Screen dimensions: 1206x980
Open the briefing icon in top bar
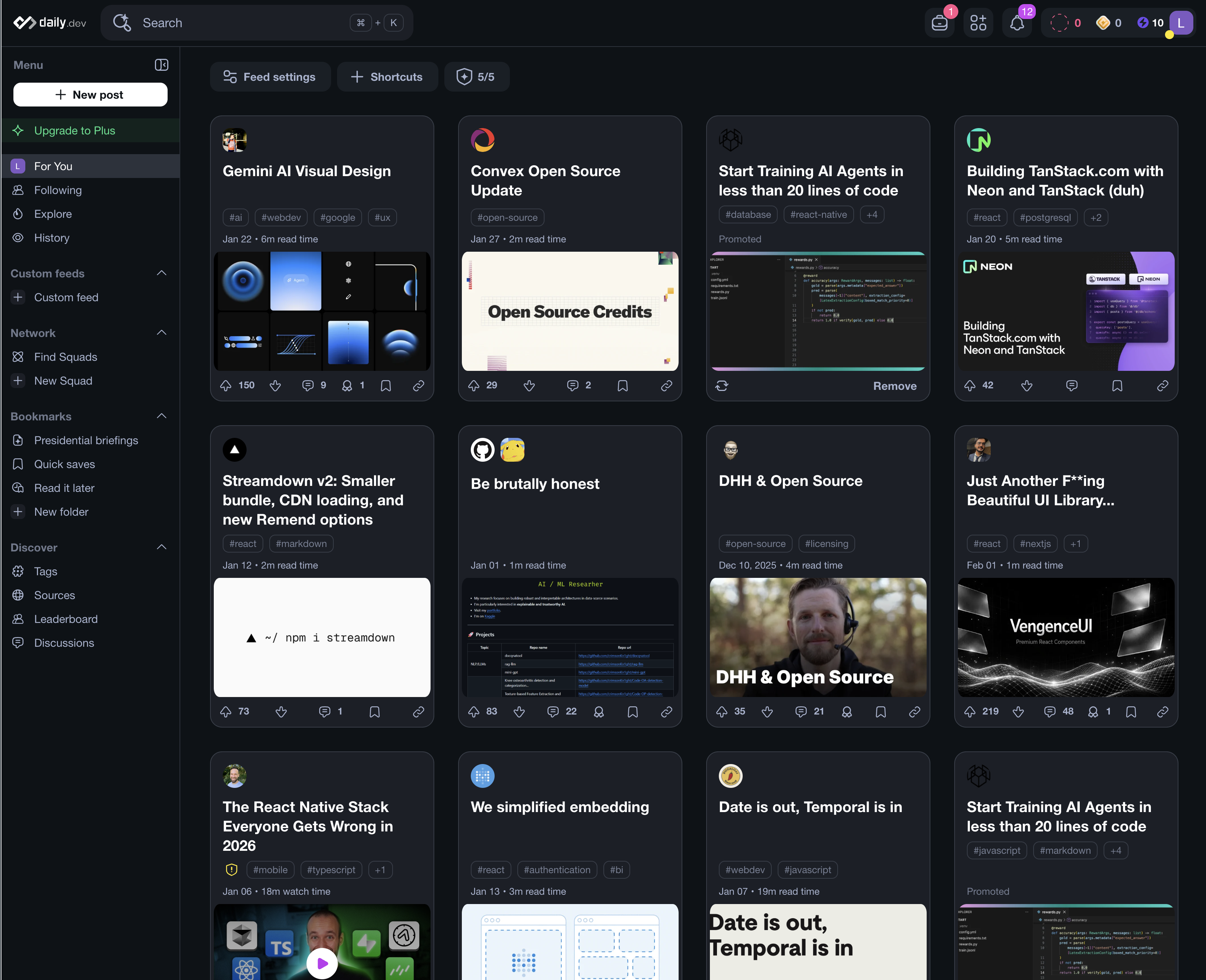(939, 23)
